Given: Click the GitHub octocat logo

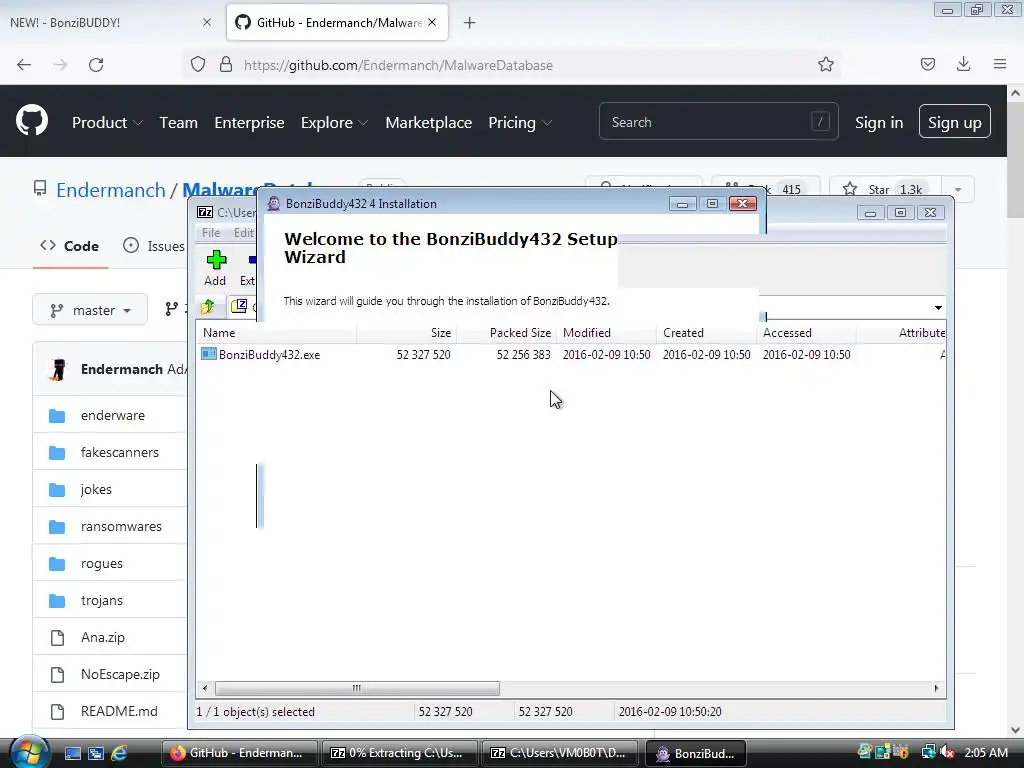Looking at the screenshot, I should 32,121.
